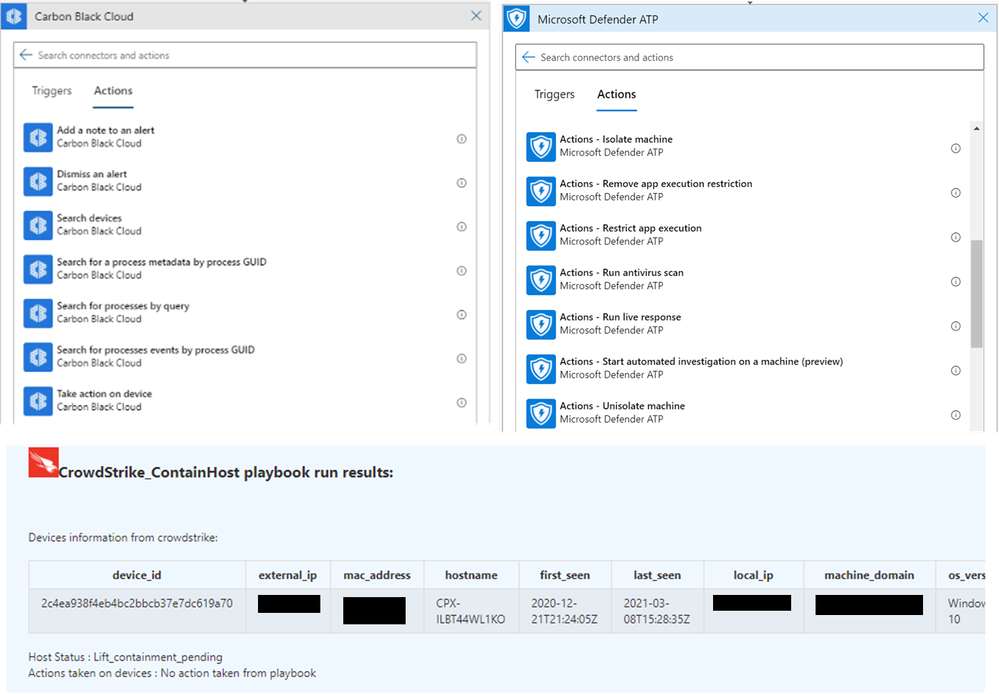Click Defender ATP 'Search connectors and actions' field
This screenshot has height=694, width=999.
(750, 57)
